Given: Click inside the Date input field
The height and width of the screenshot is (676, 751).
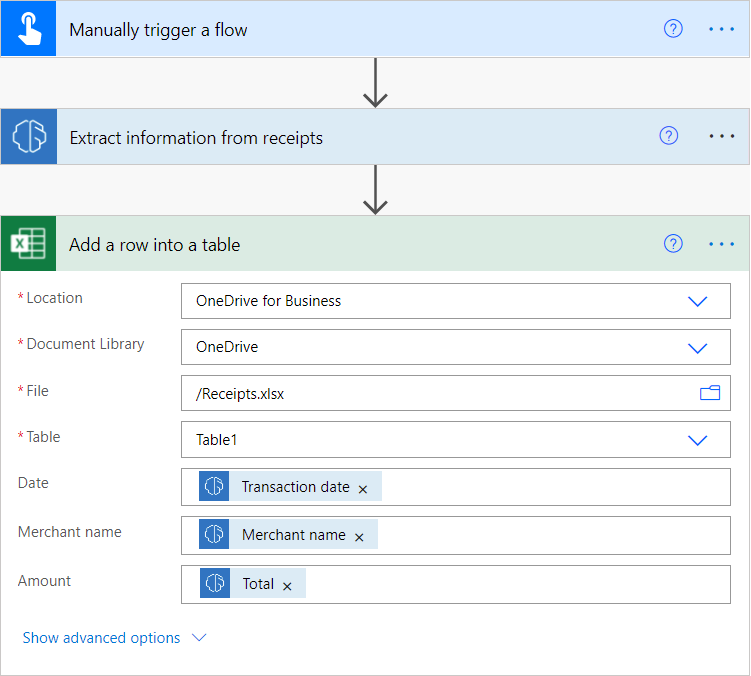Looking at the screenshot, I should (x=550, y=488).
